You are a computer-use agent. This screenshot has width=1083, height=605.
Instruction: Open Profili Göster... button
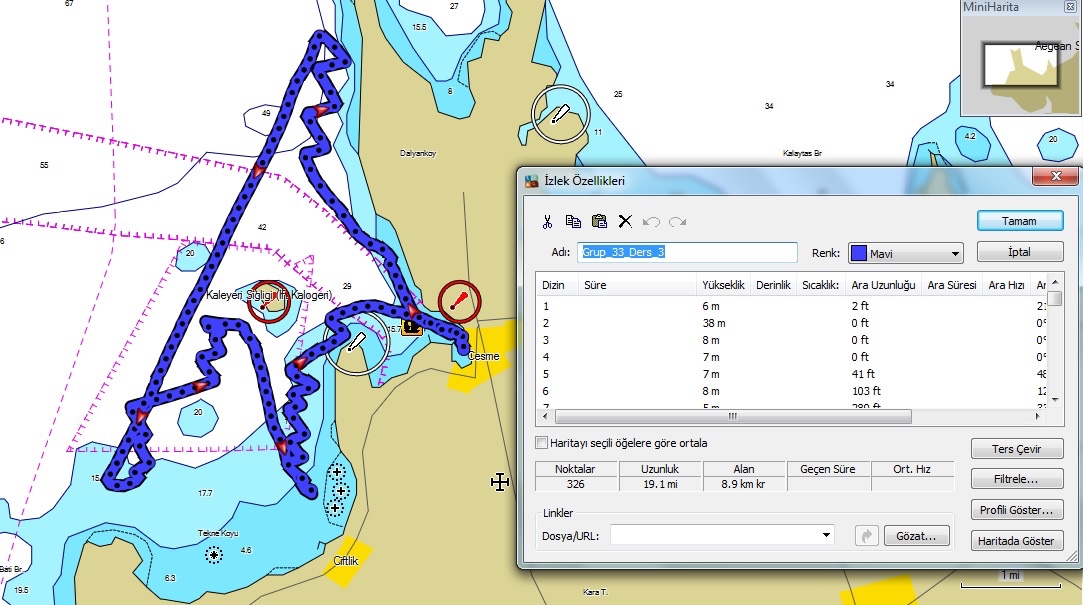(x=1017, y=510)
